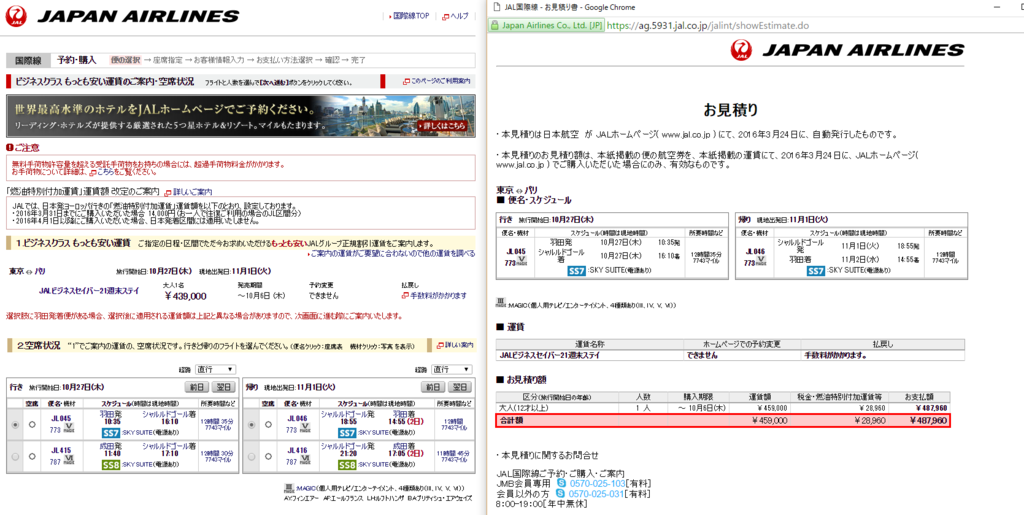
Task: Click JL416 flight number link
Action: point(296,452)
